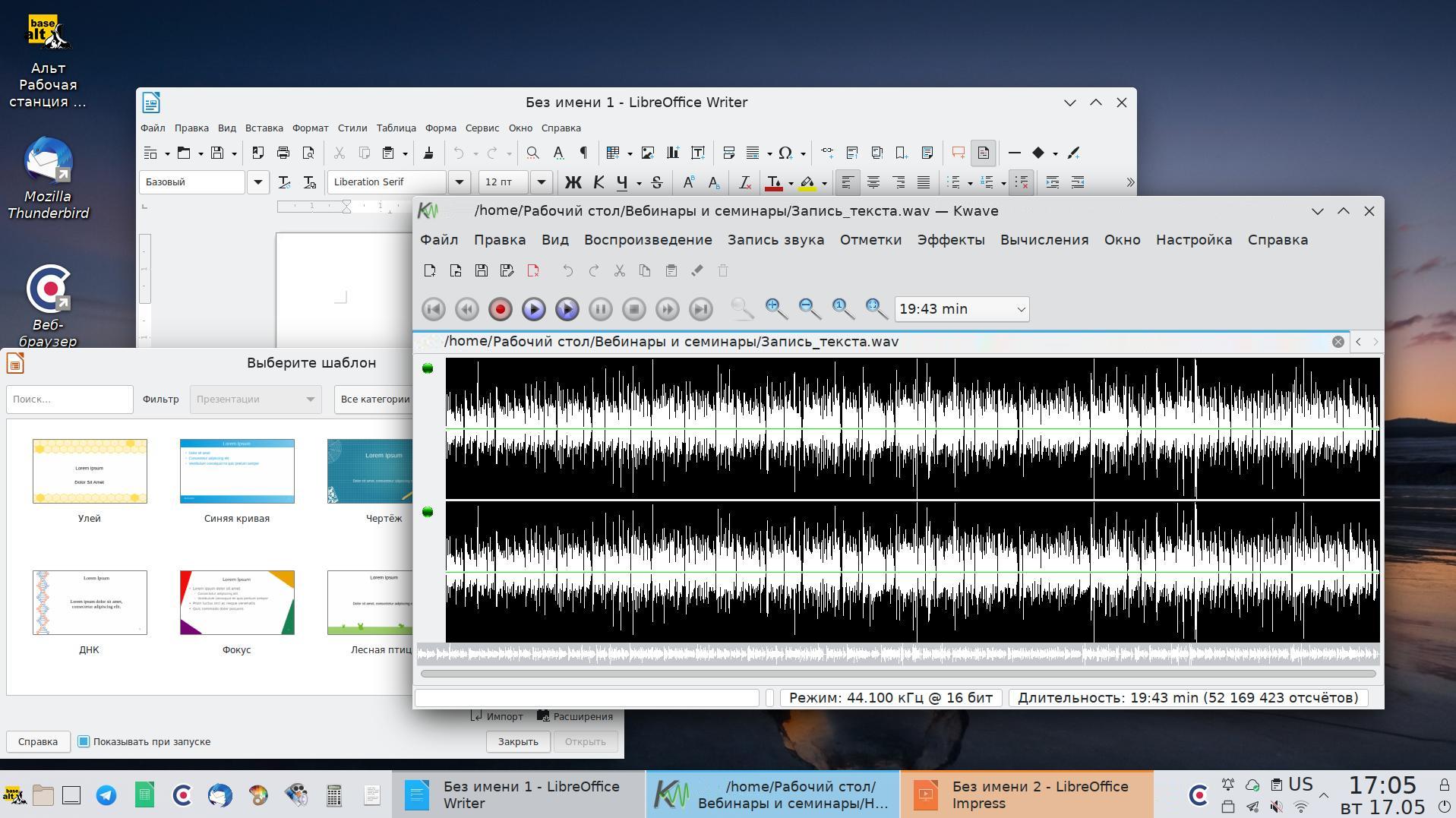
Task: Click Kwave horizontal scrollbar under waveform
Action: (898, 674)
